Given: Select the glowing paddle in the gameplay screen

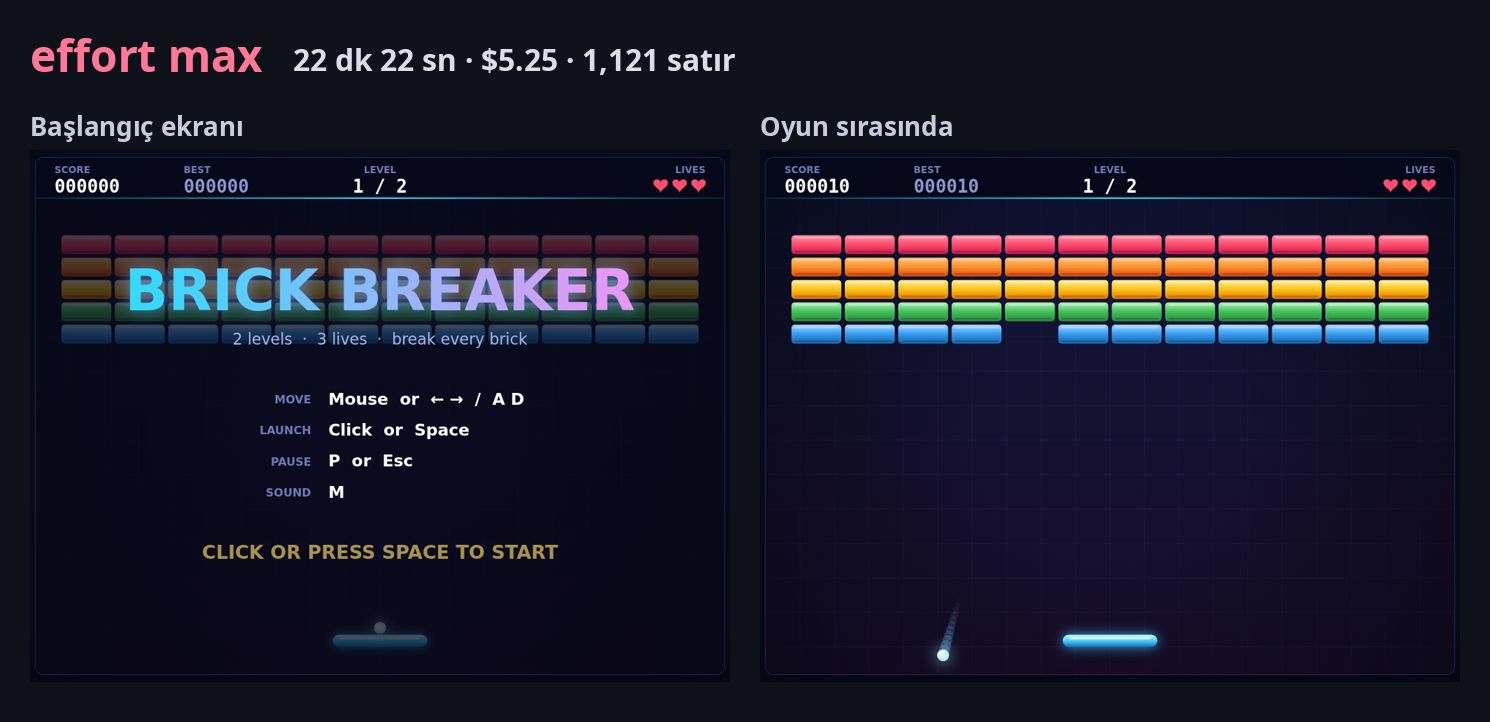Looking at the screenshot, I should point(1110,641).
